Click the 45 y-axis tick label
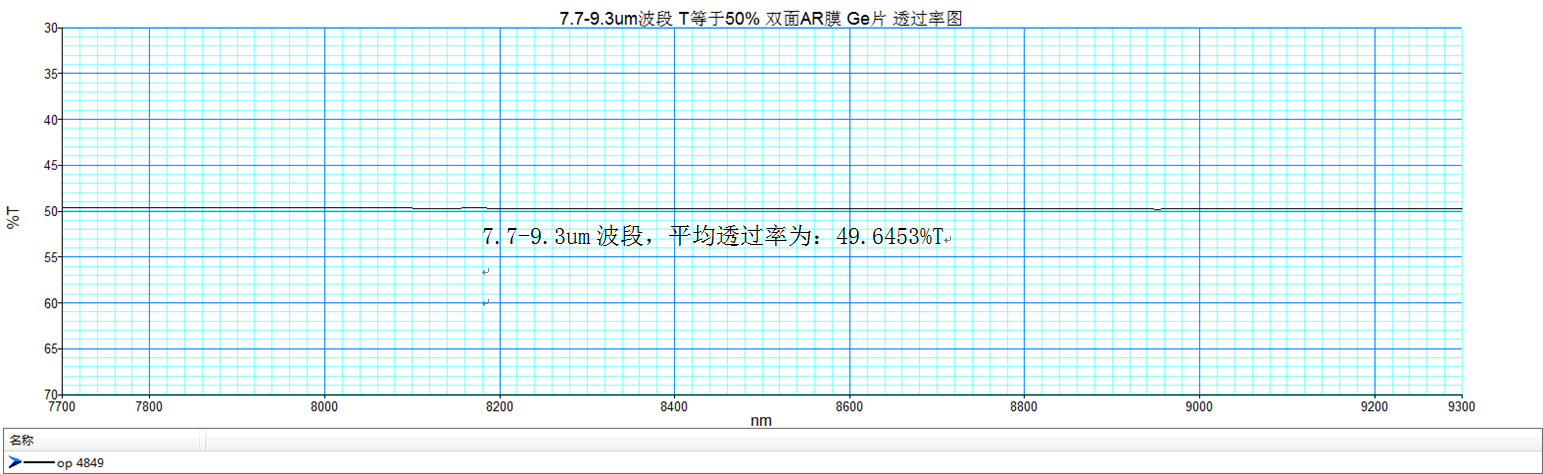Screen dimensions: 1543x474 tap(50, 166)
